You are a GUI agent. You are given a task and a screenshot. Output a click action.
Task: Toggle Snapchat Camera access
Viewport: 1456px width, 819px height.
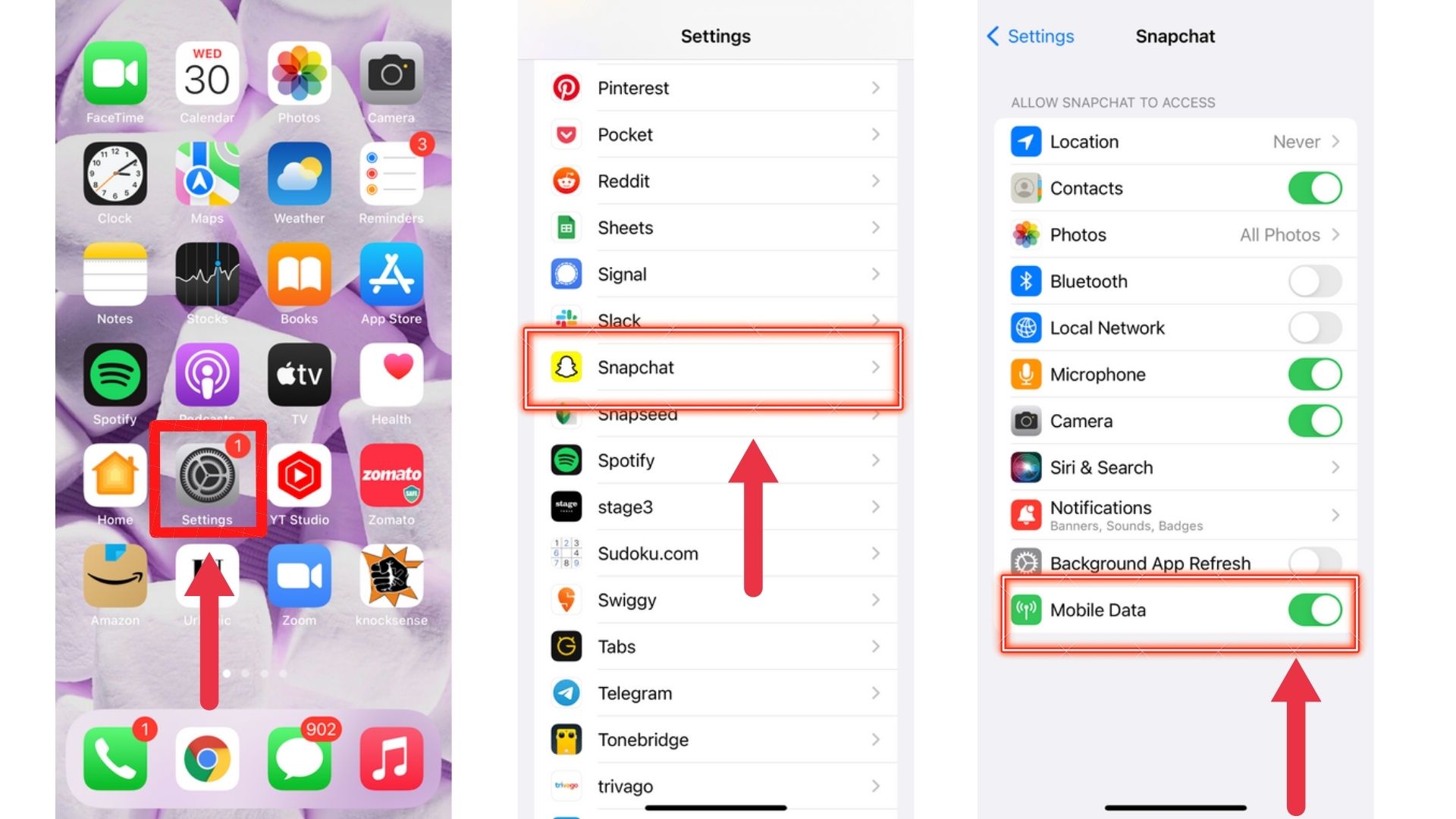(x=1316, y=420)
